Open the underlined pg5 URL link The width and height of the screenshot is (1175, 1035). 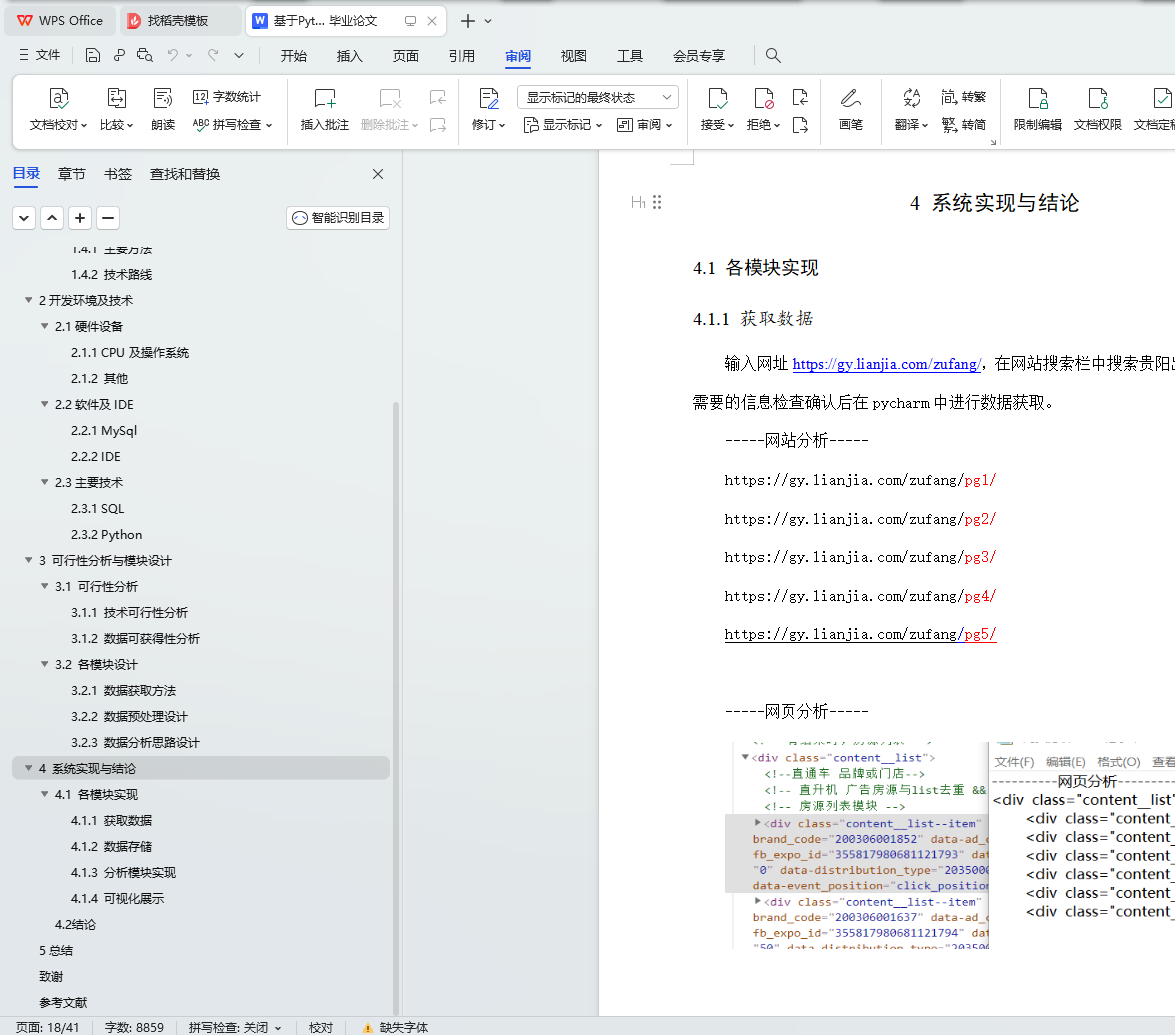pyautogui.click(x=860, y=634)
